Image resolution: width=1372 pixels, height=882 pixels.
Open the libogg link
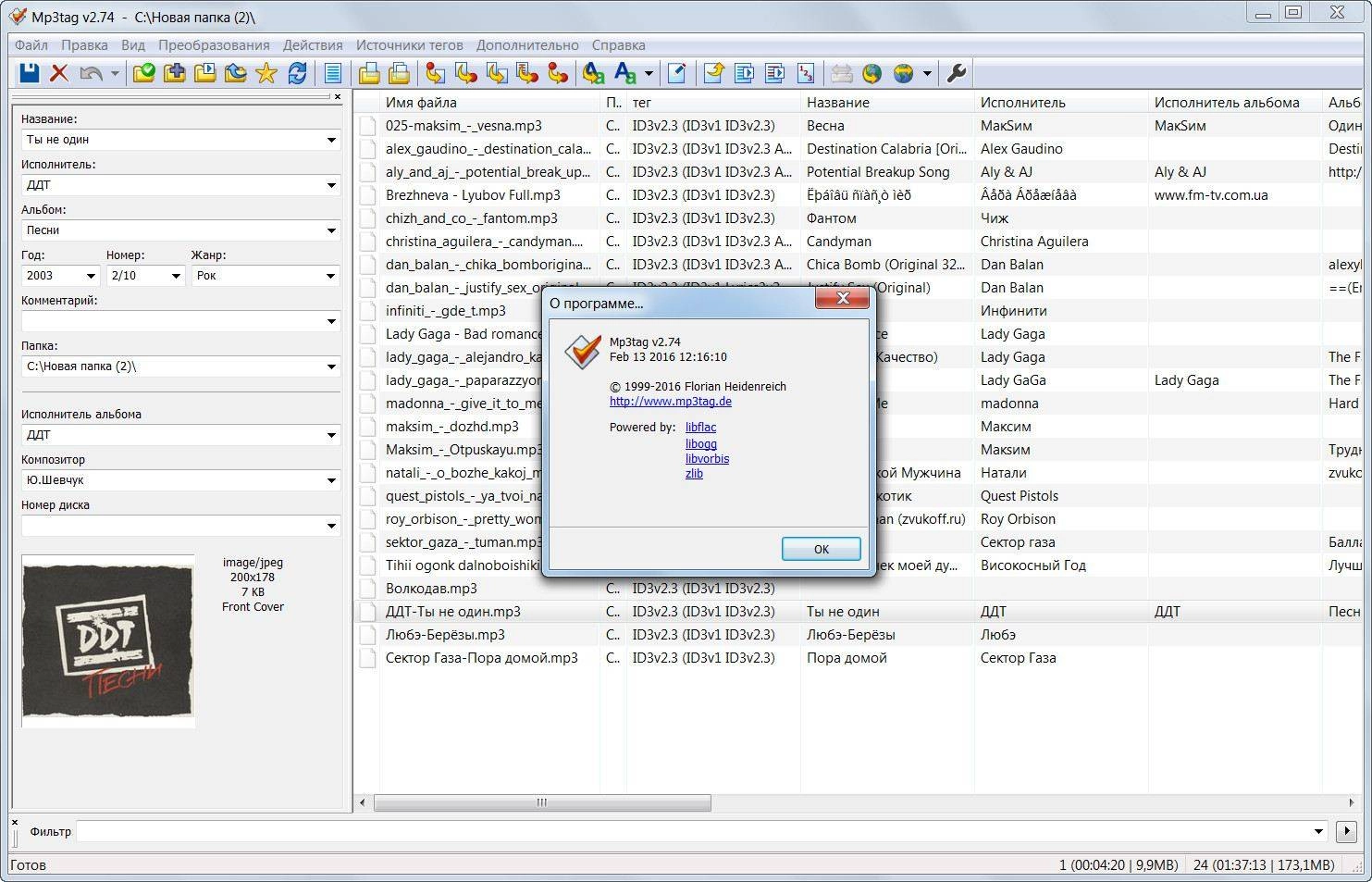[701, 444]
